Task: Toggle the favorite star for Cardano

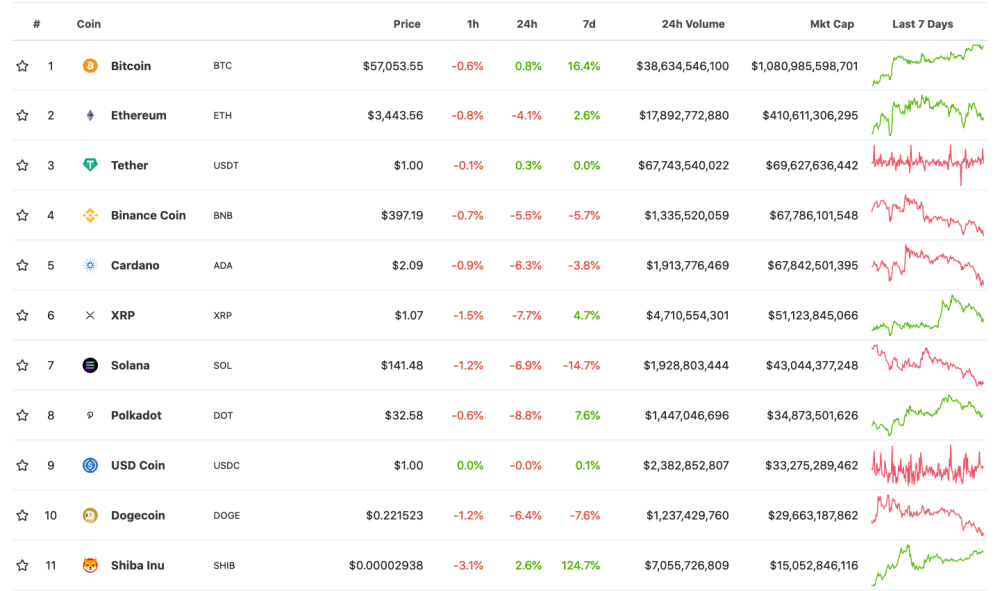Action: (x=22, y=265)
